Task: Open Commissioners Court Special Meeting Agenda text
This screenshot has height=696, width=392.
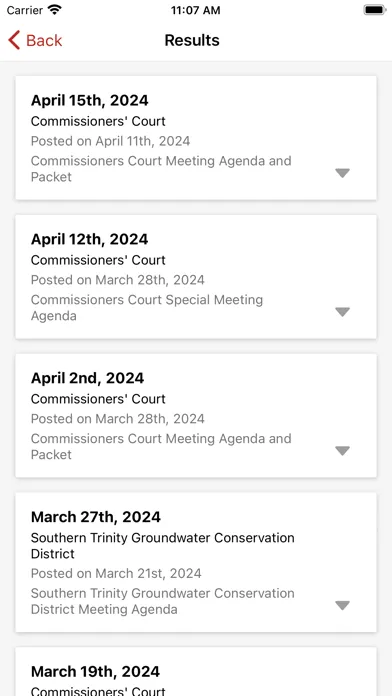Action: click(147, 308)
